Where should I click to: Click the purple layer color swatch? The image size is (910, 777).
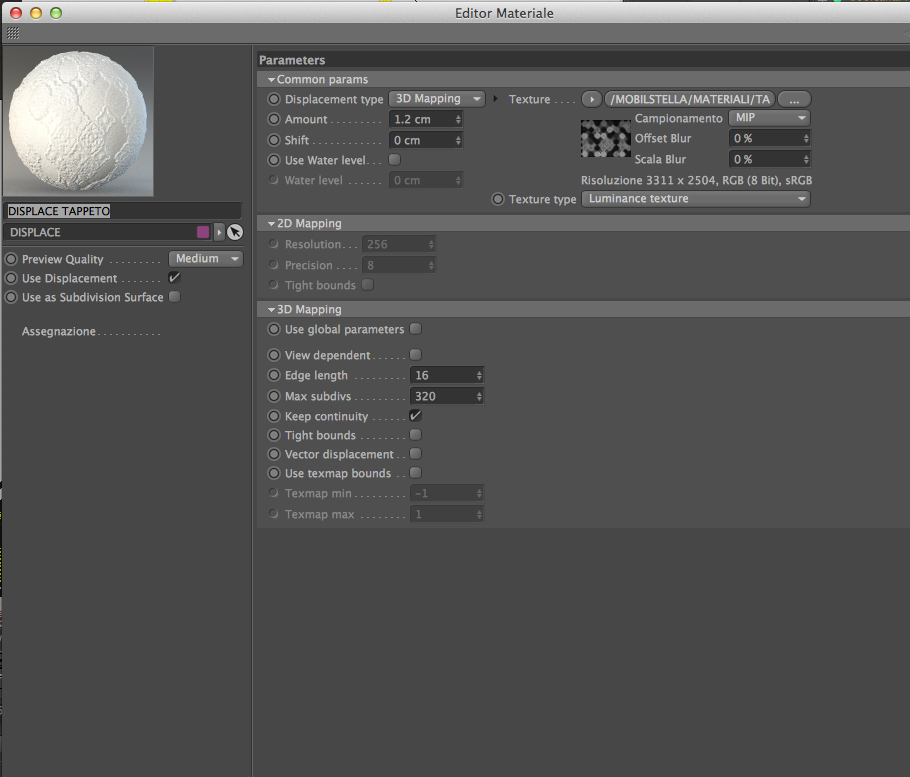click(x=203, y=232)
